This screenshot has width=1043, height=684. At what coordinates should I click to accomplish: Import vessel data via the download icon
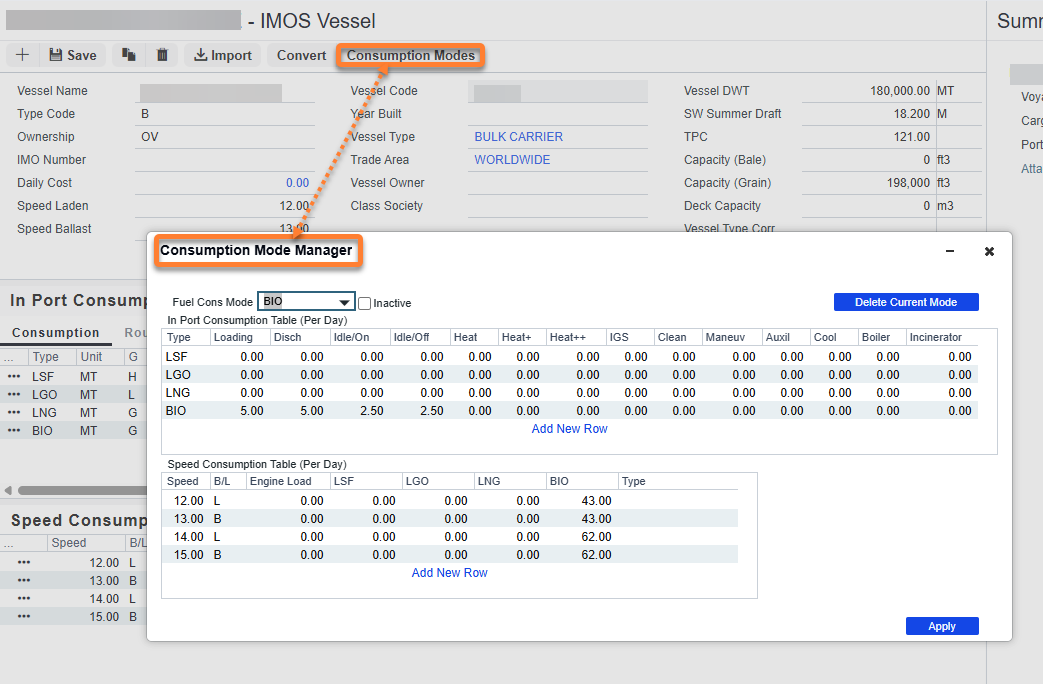223,55
